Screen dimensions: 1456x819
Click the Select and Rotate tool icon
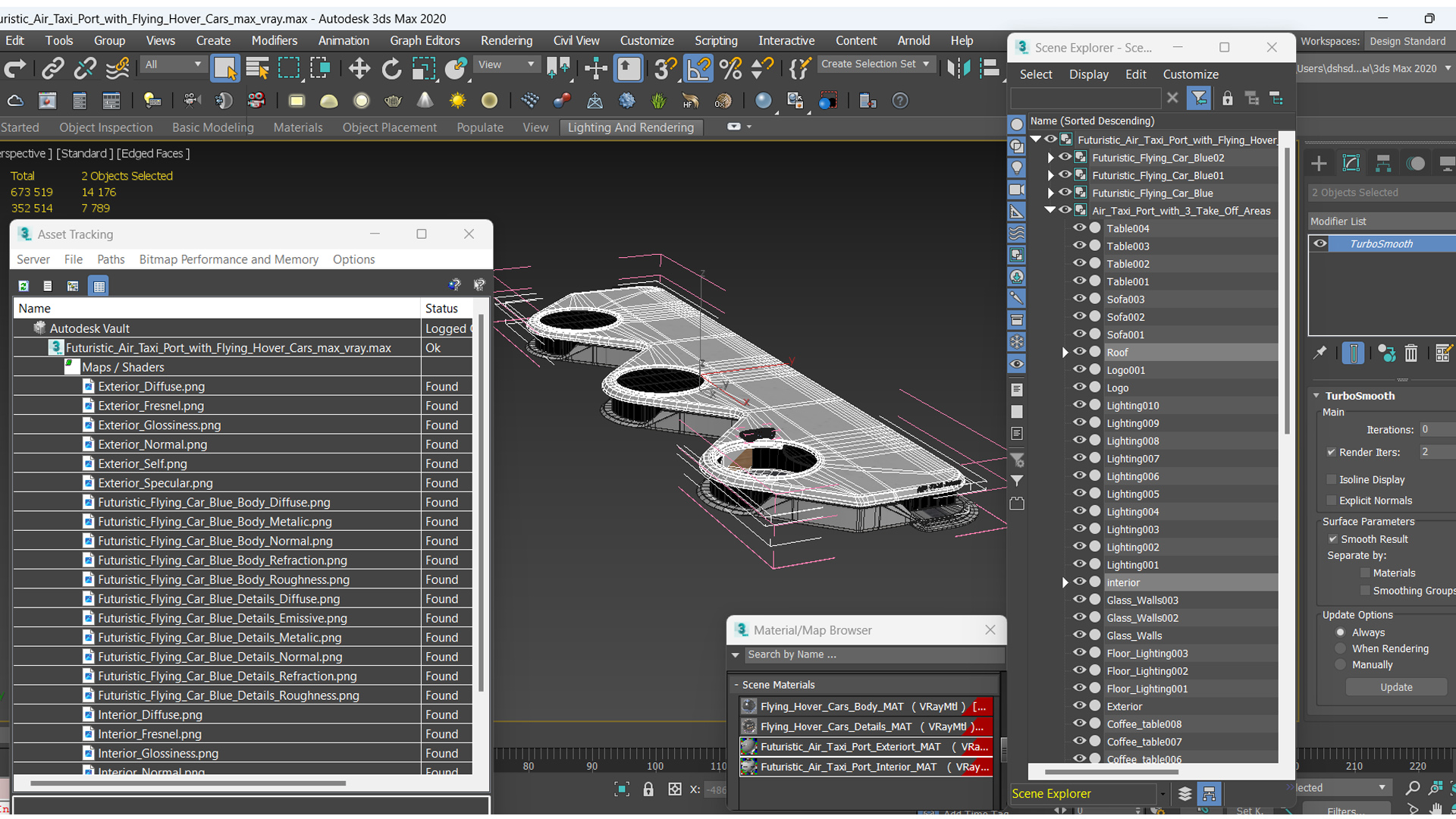pyautogui.click(x=392, y=67)
